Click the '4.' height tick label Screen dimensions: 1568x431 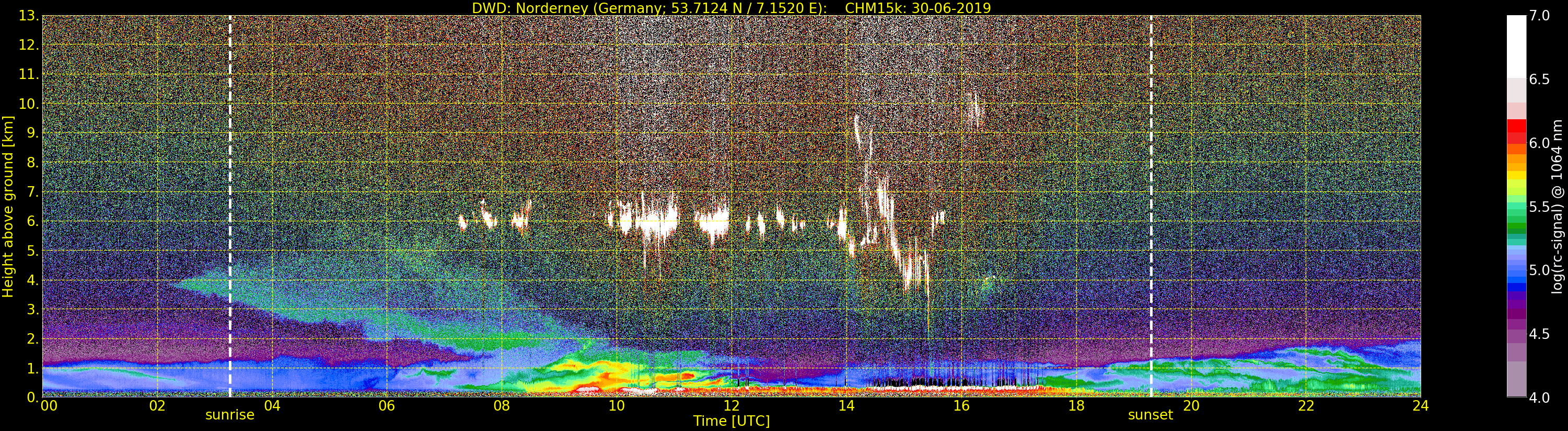pyautogui.click(x=32, y=280)
